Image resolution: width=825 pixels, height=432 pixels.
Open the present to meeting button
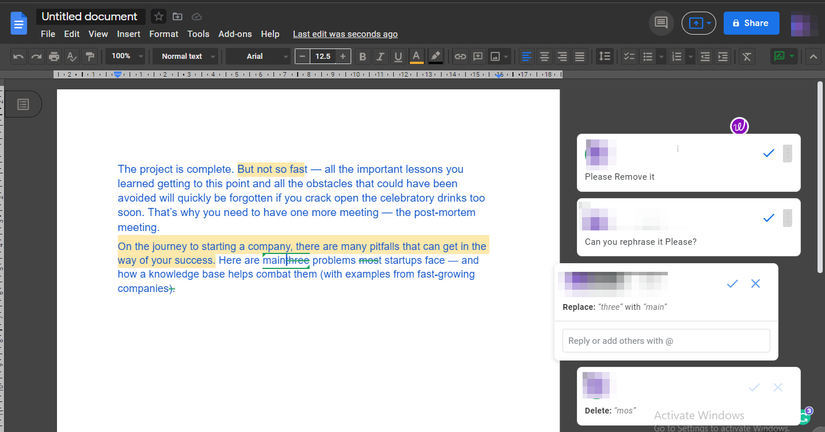699,23
